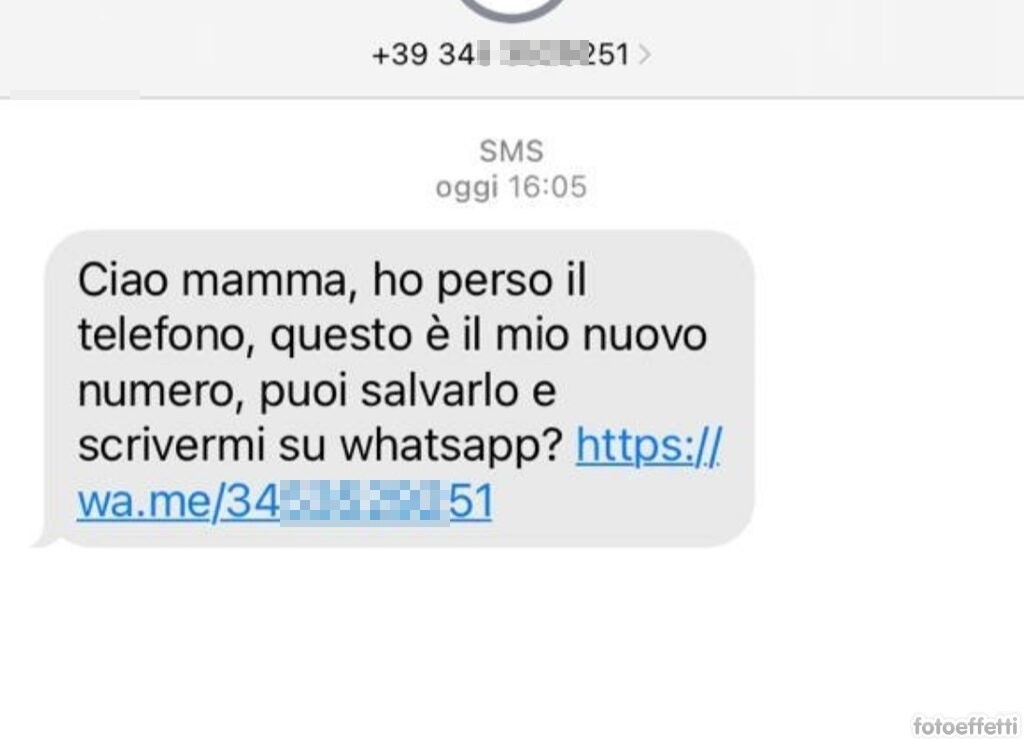Open the contact avatar circle at top
This screenshot has width=1024, height=739.
tap(511, 9)
